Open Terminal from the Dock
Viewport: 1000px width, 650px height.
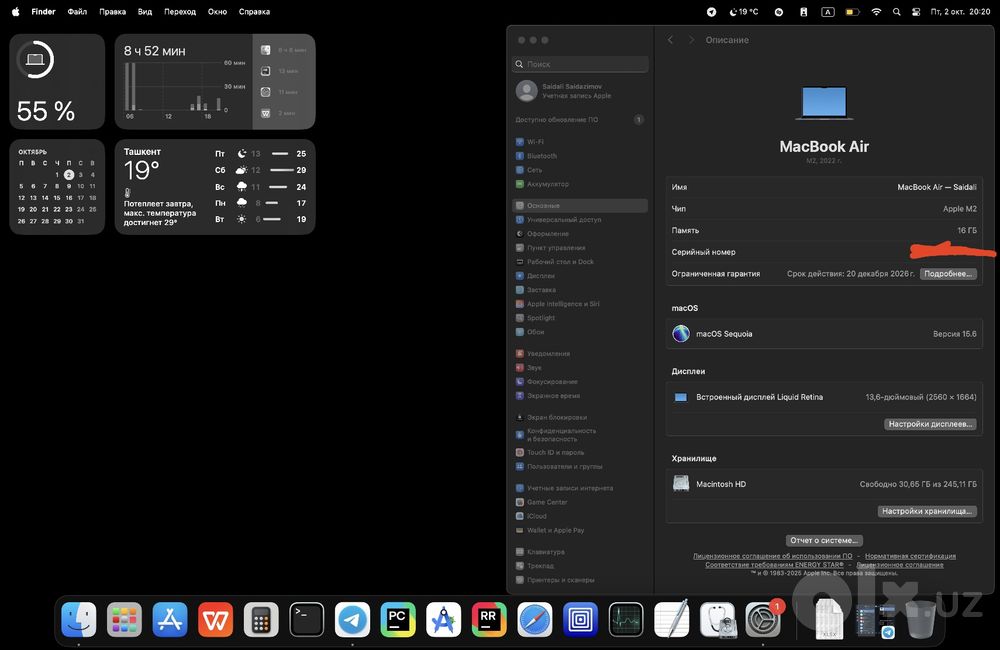pyautogui.click(x=307, y=619)
